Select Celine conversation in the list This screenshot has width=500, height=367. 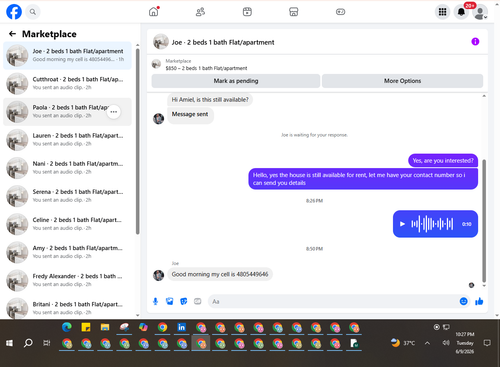click(x=67, y=224)
